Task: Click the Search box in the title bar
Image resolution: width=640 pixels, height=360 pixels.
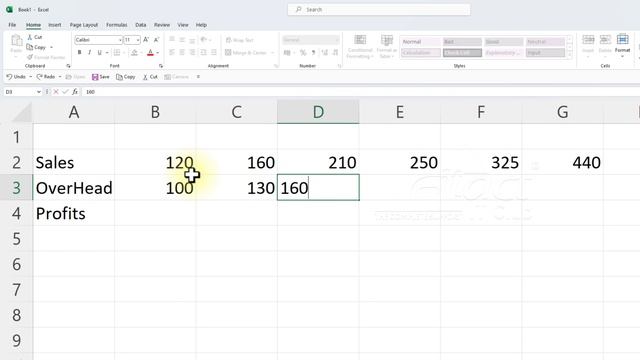Action: (378, 9)
